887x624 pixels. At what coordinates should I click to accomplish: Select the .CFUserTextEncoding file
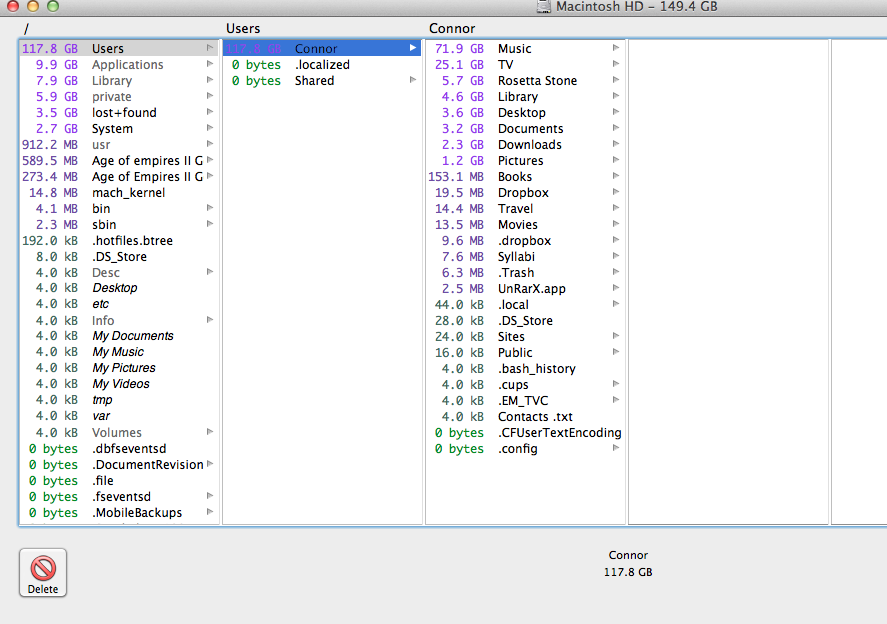pyautogui.click(x=526, y=433)
